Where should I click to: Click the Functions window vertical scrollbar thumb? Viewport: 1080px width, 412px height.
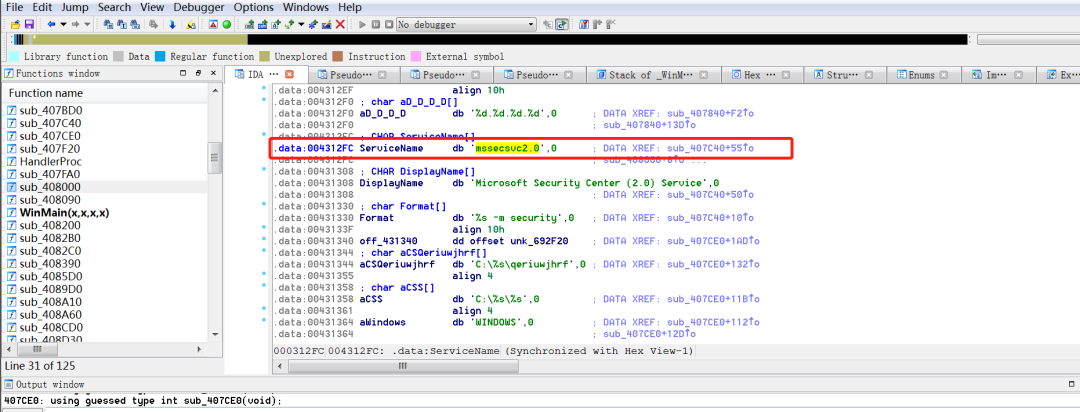[x=213, y=159]
